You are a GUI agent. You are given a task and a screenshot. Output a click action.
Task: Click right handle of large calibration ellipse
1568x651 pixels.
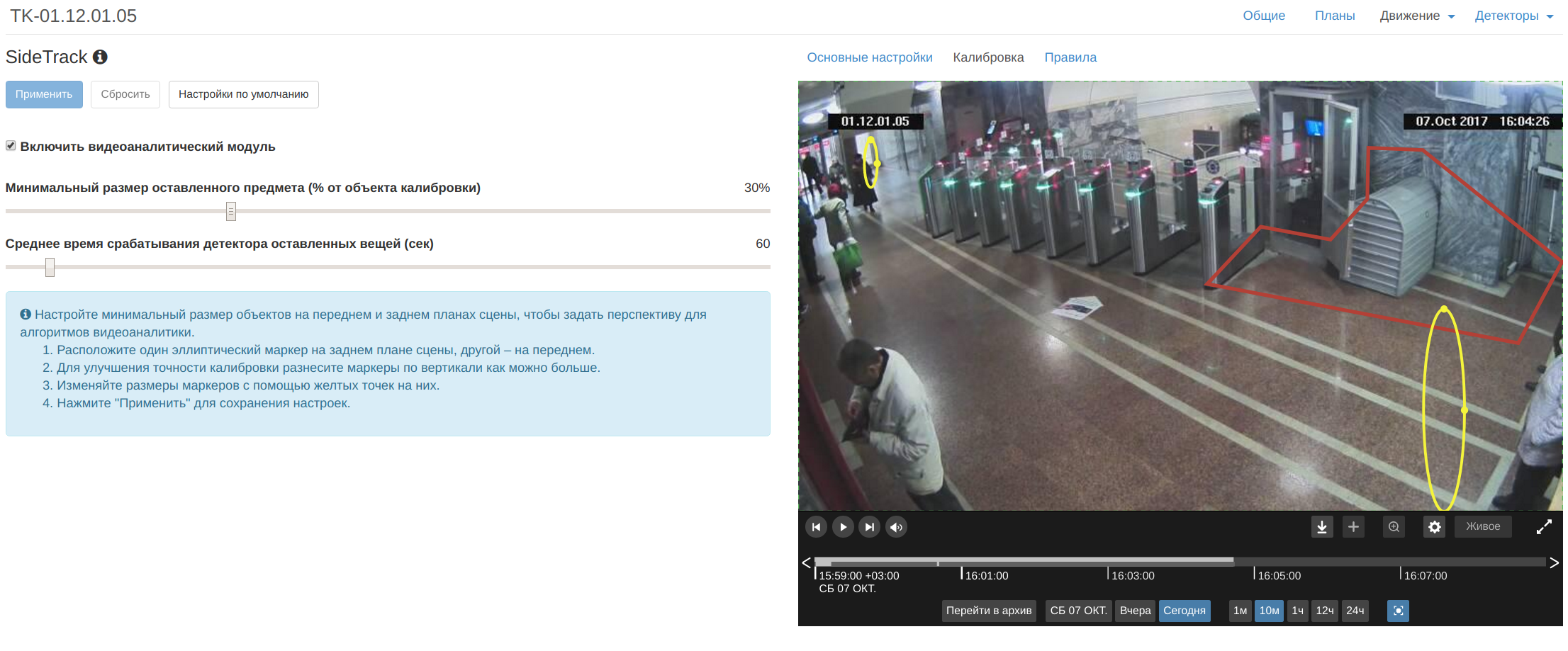(1465, 410)
